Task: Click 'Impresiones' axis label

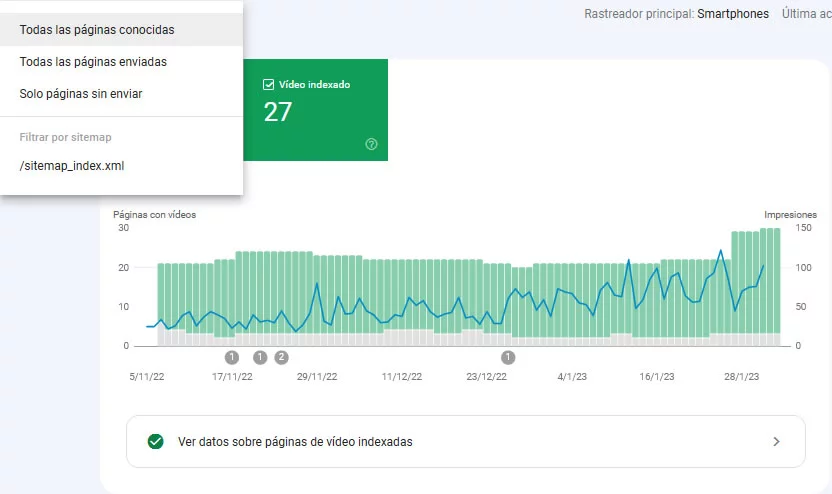Action: pos(790,214)
